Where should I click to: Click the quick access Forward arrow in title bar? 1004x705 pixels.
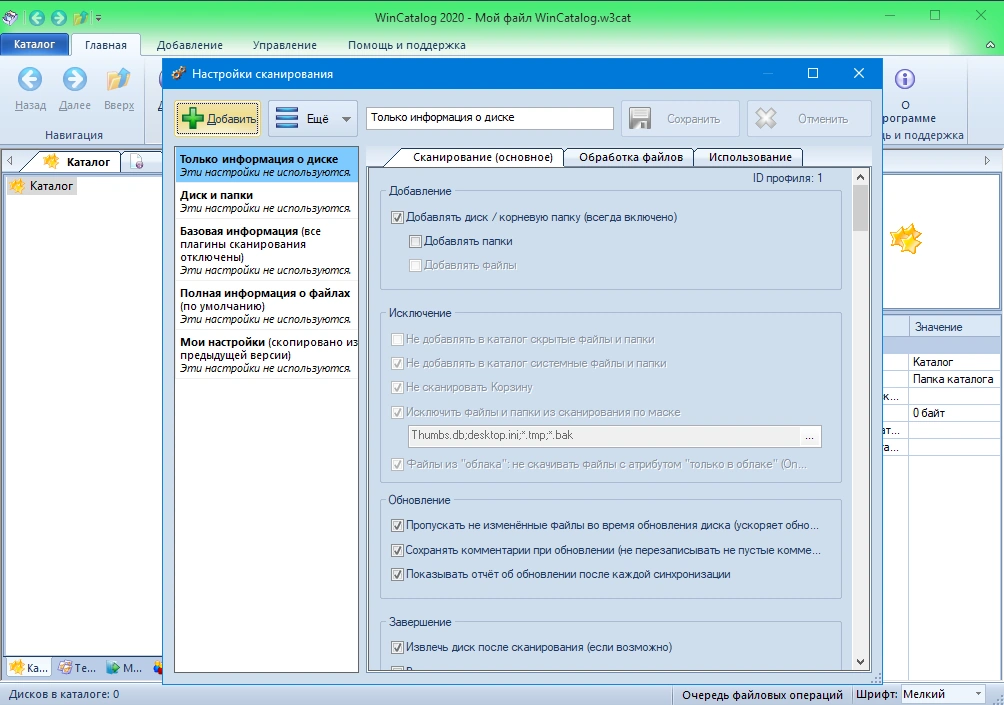coord(59,17)
